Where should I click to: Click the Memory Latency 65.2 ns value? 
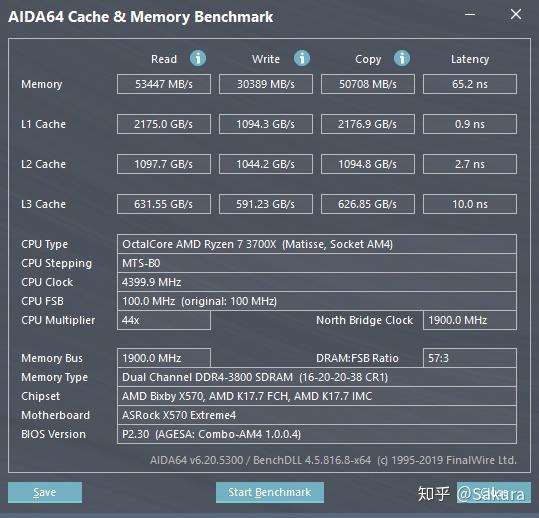pos(470,84)
